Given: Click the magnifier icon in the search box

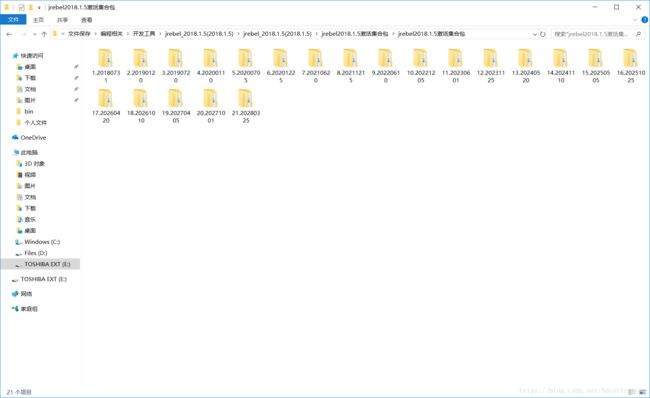Looking at the screenshot, I should coord(638,34).
